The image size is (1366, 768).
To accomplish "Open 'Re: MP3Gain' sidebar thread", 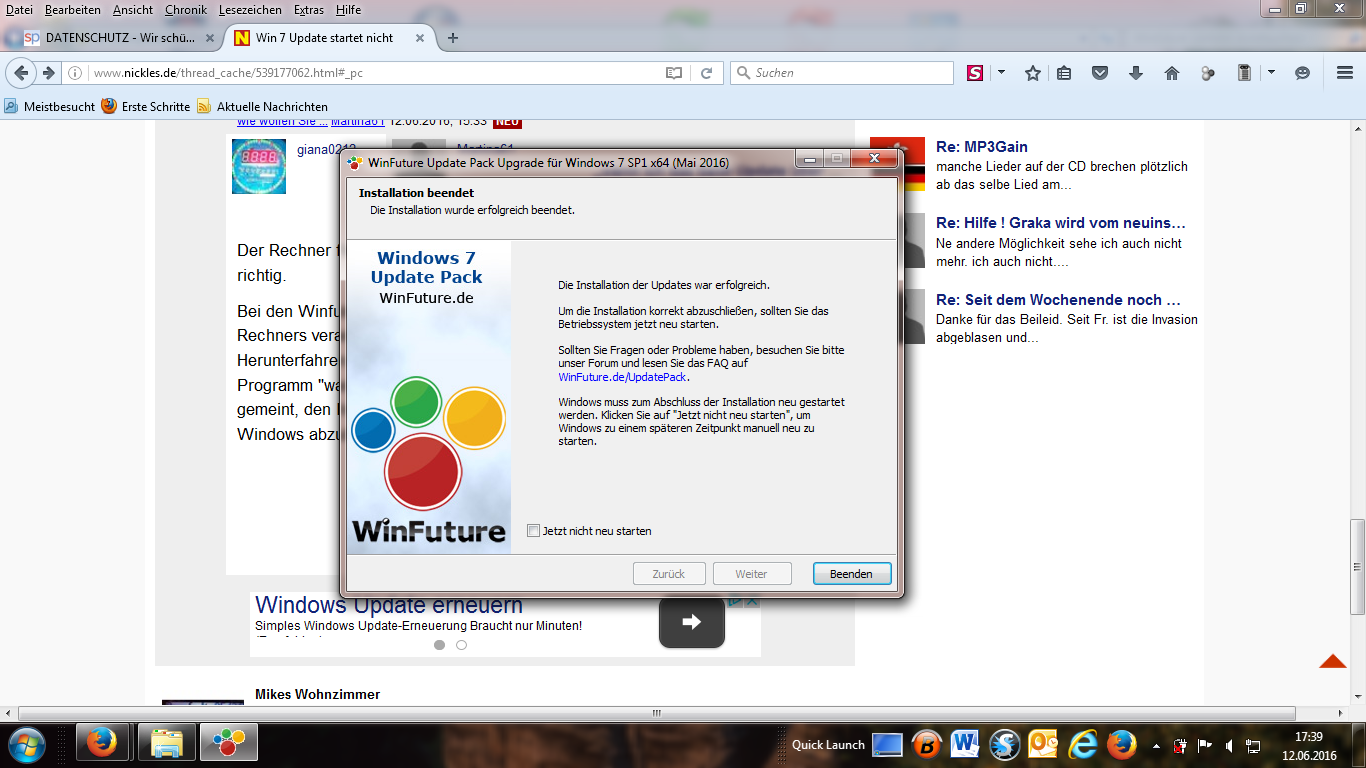I will [982, 147].
